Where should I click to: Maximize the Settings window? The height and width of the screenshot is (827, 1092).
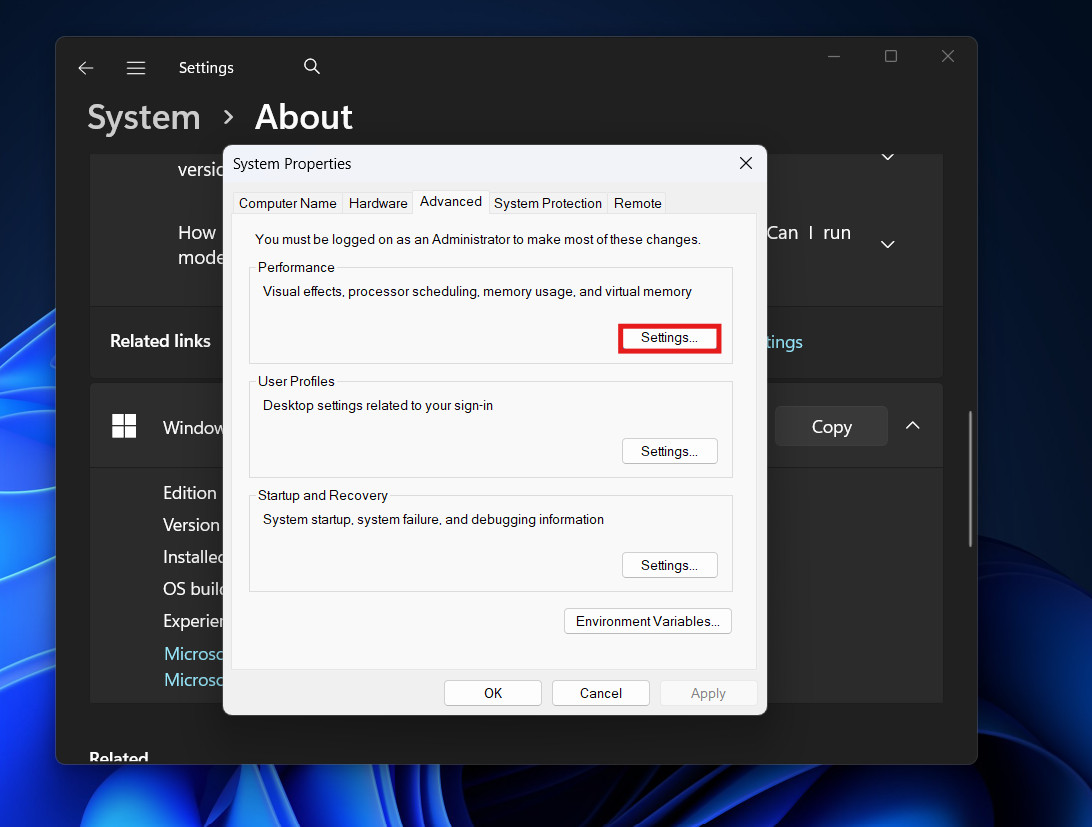coord(890,57)
